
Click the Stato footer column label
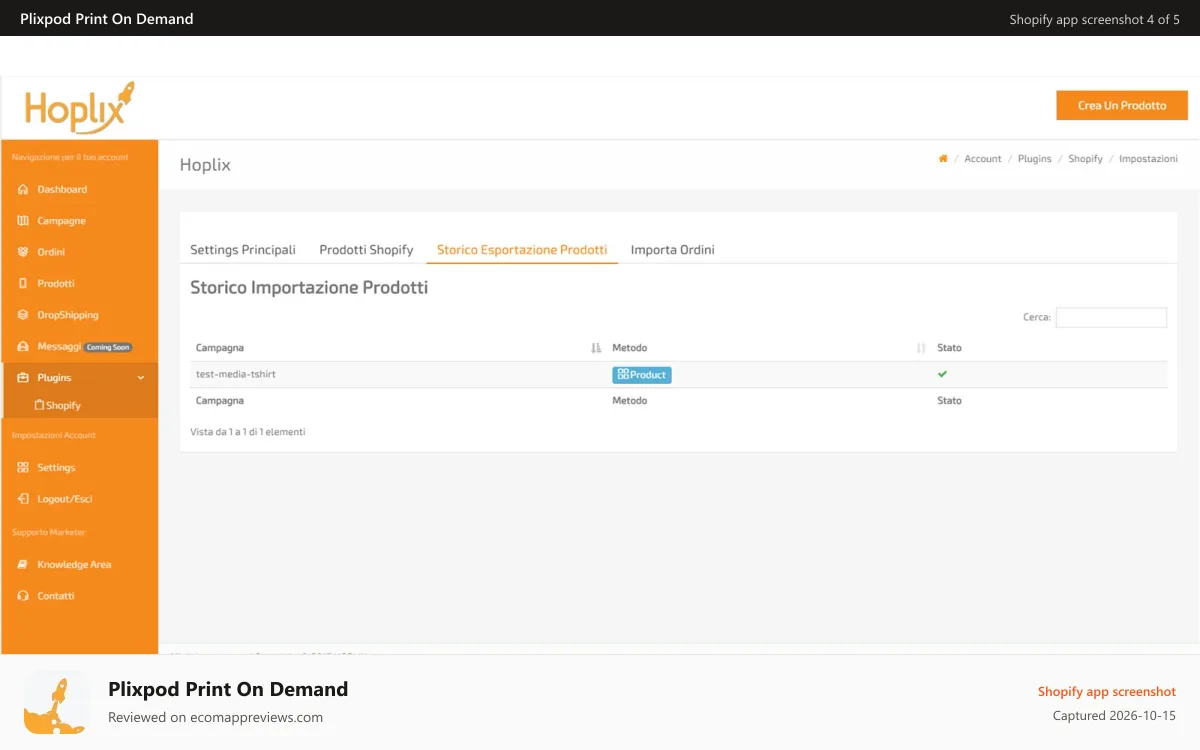pos(949,401)
